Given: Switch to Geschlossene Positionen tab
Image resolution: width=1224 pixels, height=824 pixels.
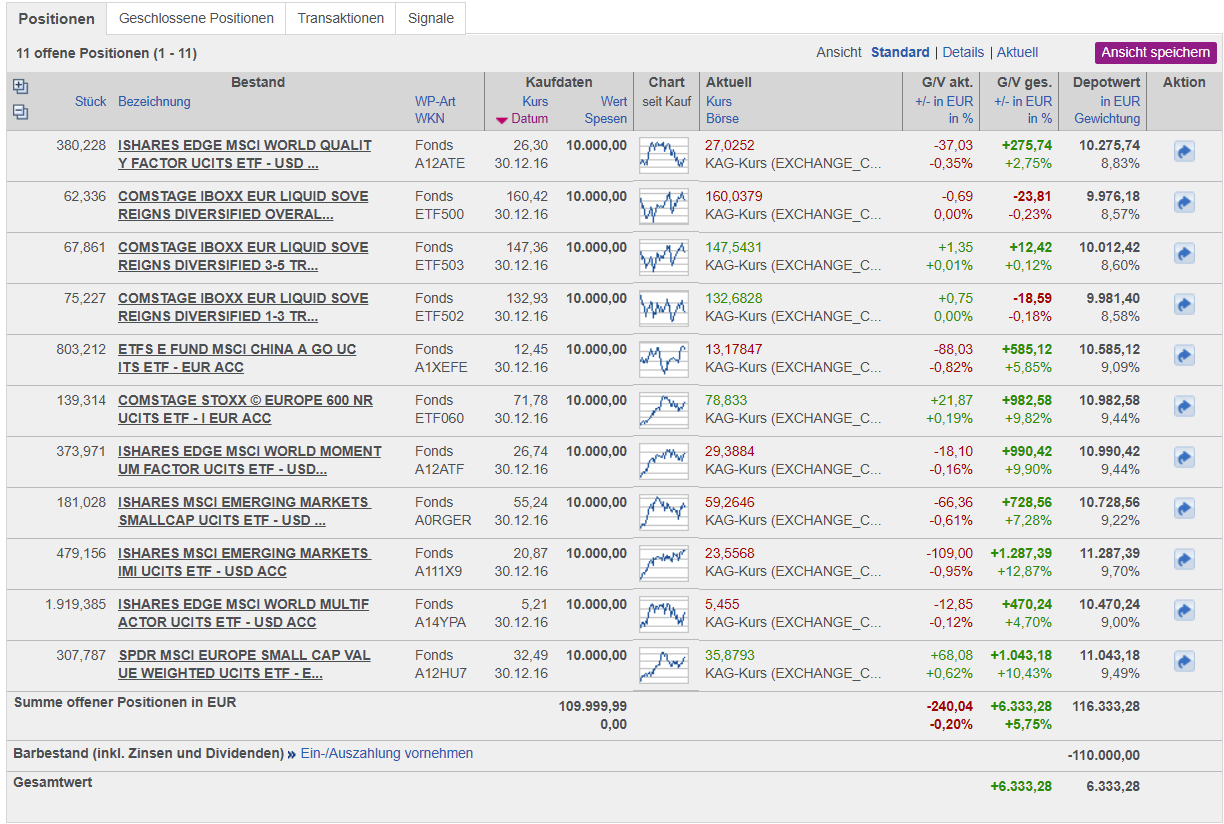Looking at the screenshot, I should (x=196, y=18).
